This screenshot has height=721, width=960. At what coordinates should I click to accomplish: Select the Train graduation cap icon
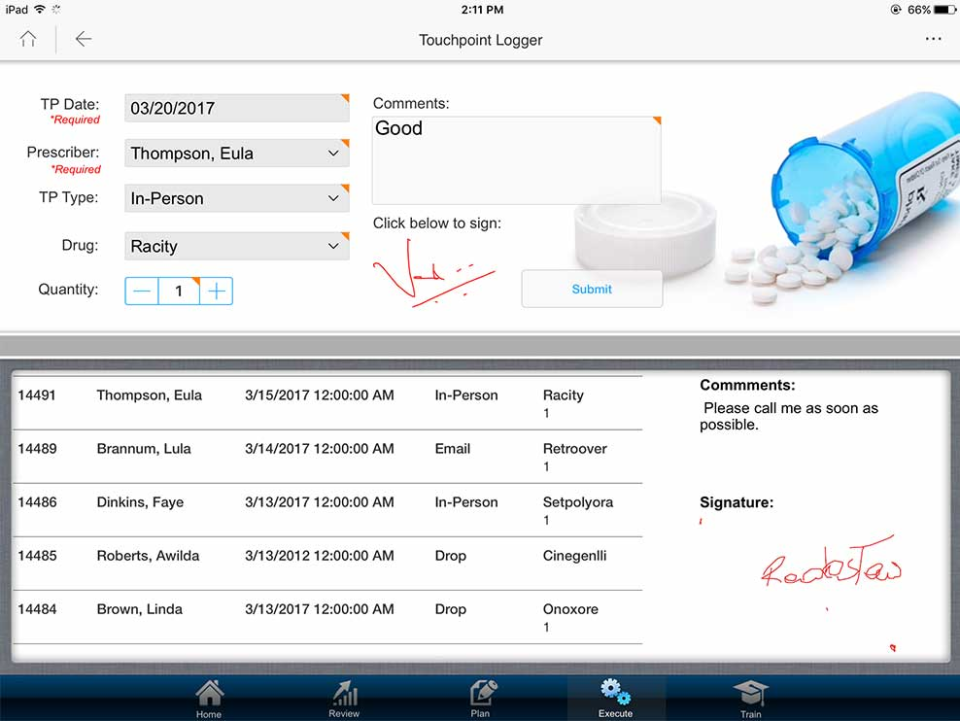(x=750, y=695)
